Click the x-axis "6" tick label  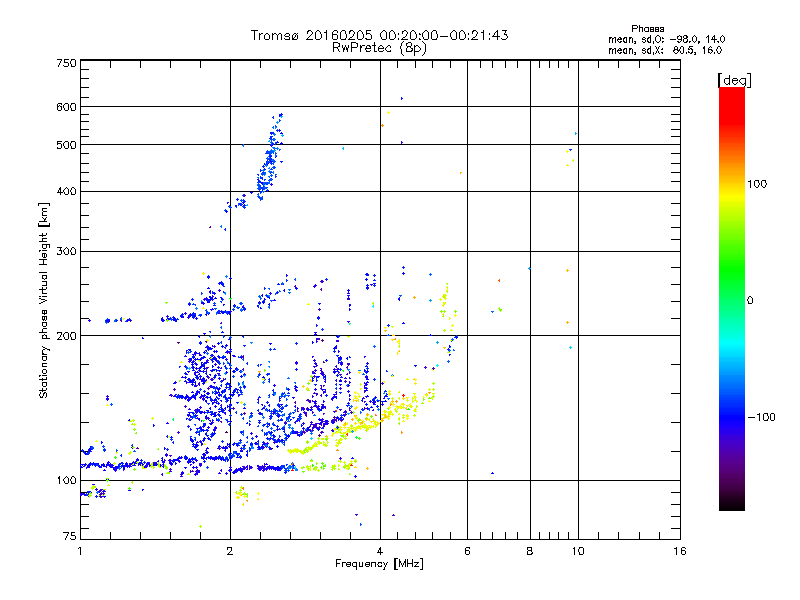coord(467,551)
